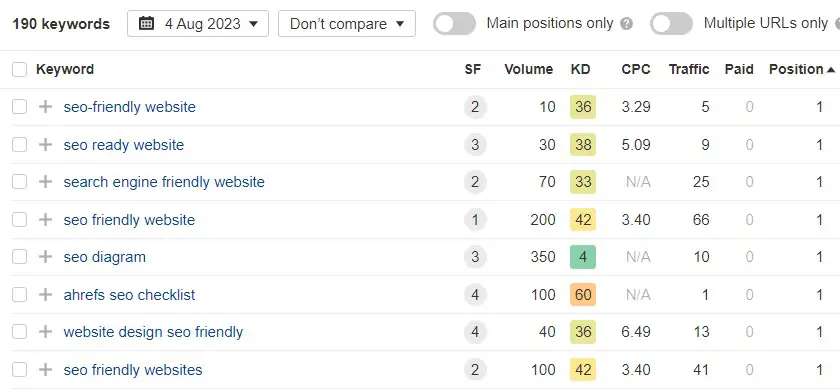
Task: Click the plus icon for ahrefs seo checklist
Action: point(46,295)
